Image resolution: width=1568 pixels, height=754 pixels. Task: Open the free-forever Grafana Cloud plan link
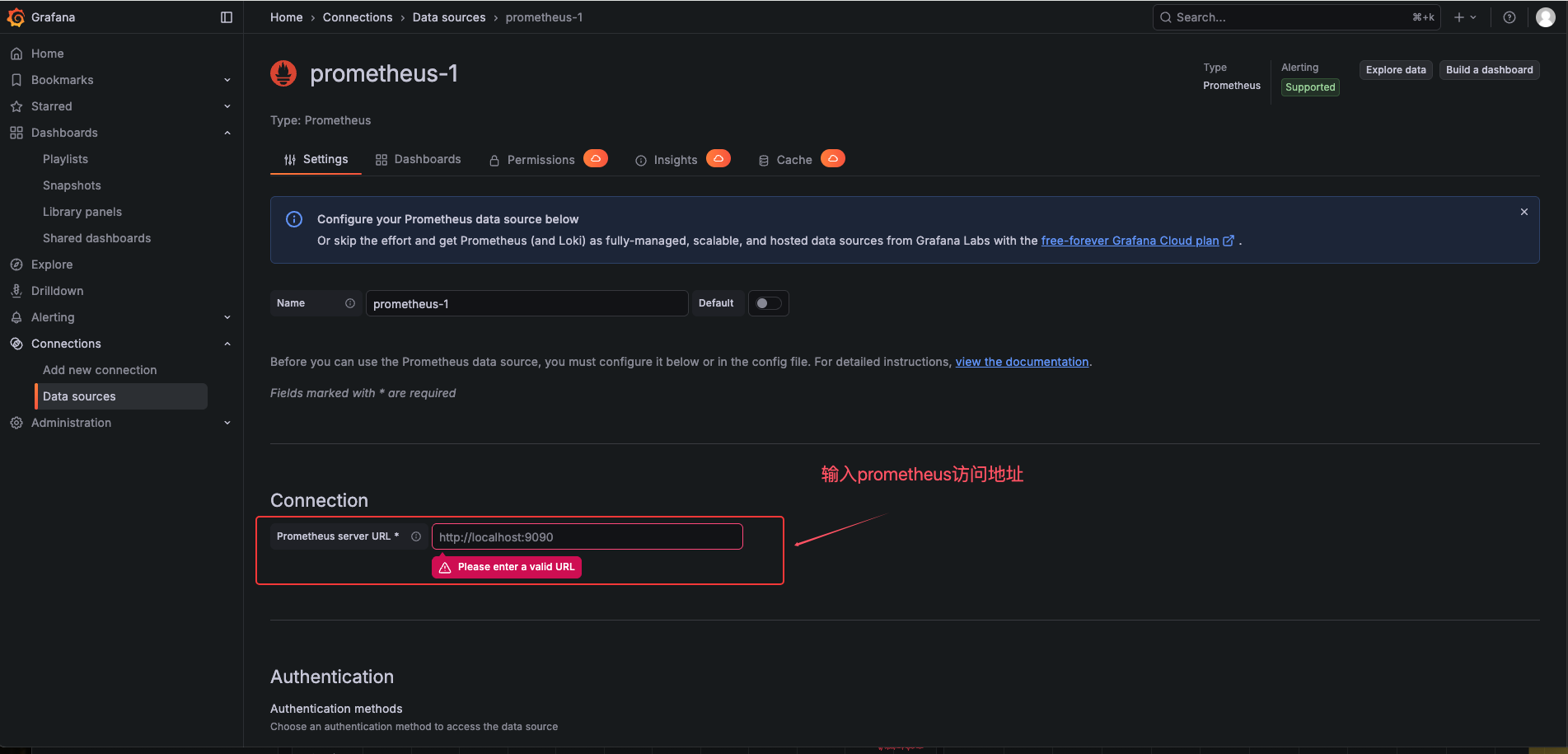pos(1138,241)
